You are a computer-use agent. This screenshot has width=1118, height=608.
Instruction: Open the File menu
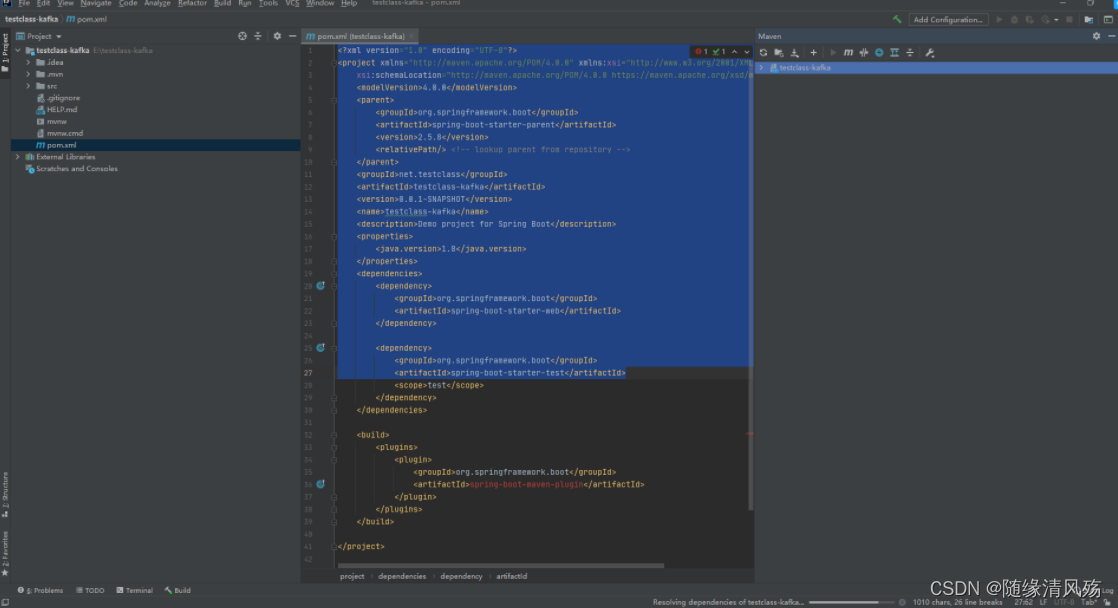24,4
